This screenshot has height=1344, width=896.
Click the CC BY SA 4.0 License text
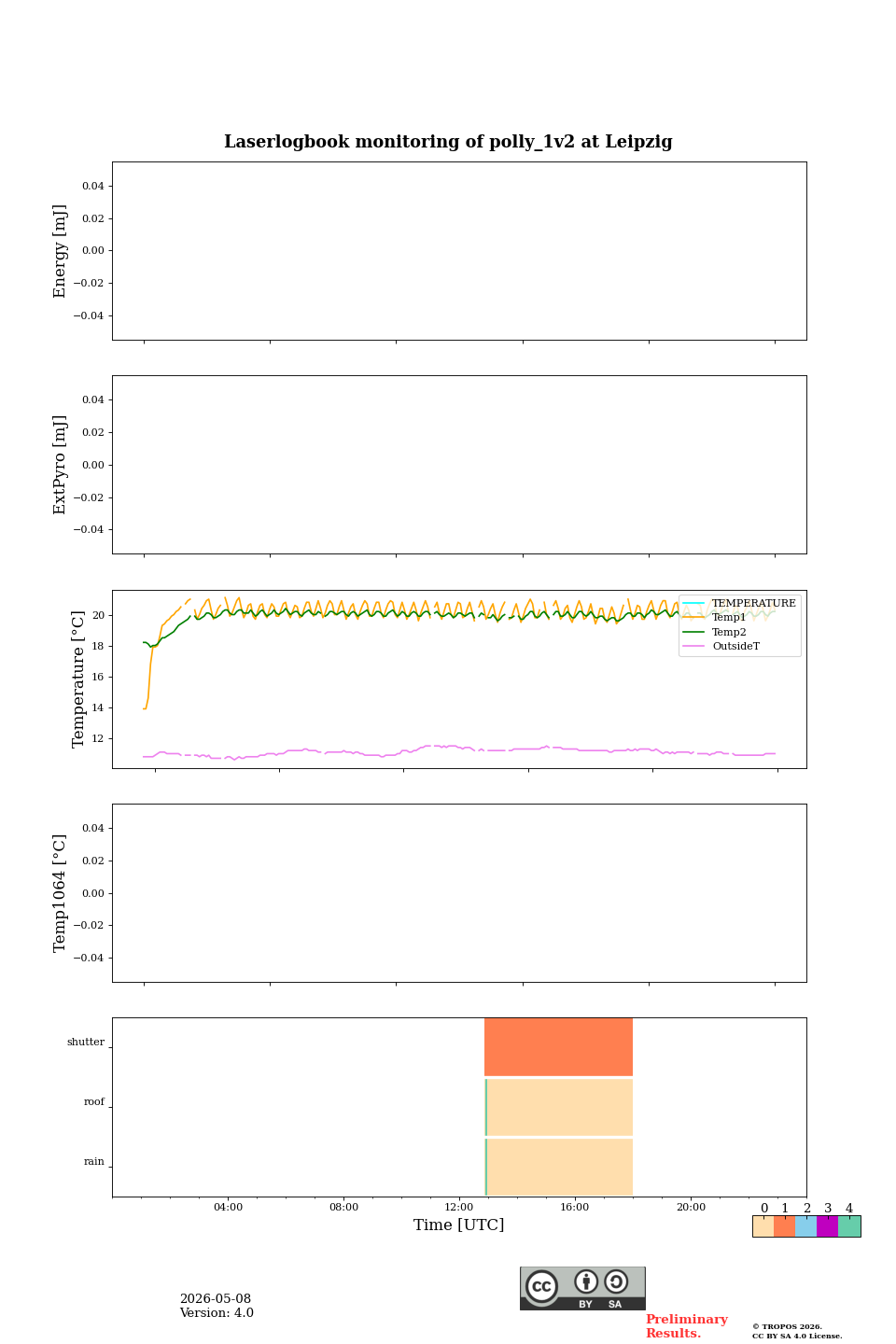[797, 1336]
